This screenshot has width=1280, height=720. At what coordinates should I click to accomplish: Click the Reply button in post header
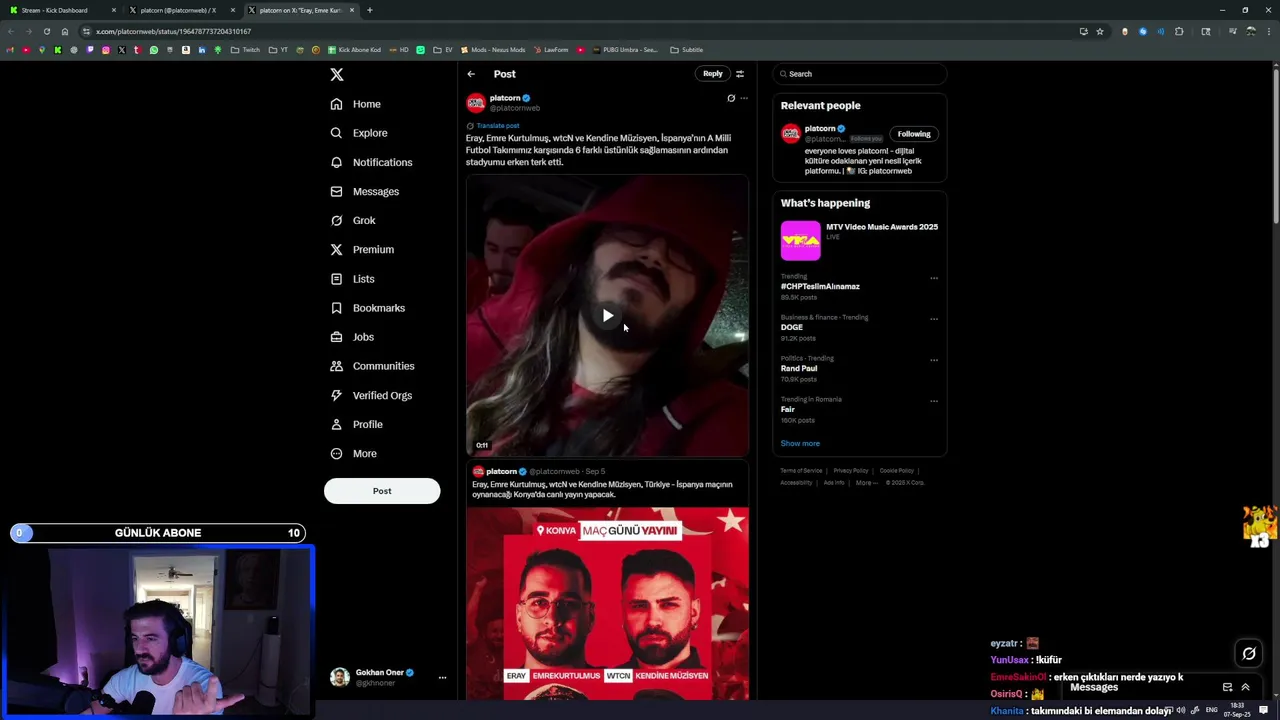click(712, 73)
